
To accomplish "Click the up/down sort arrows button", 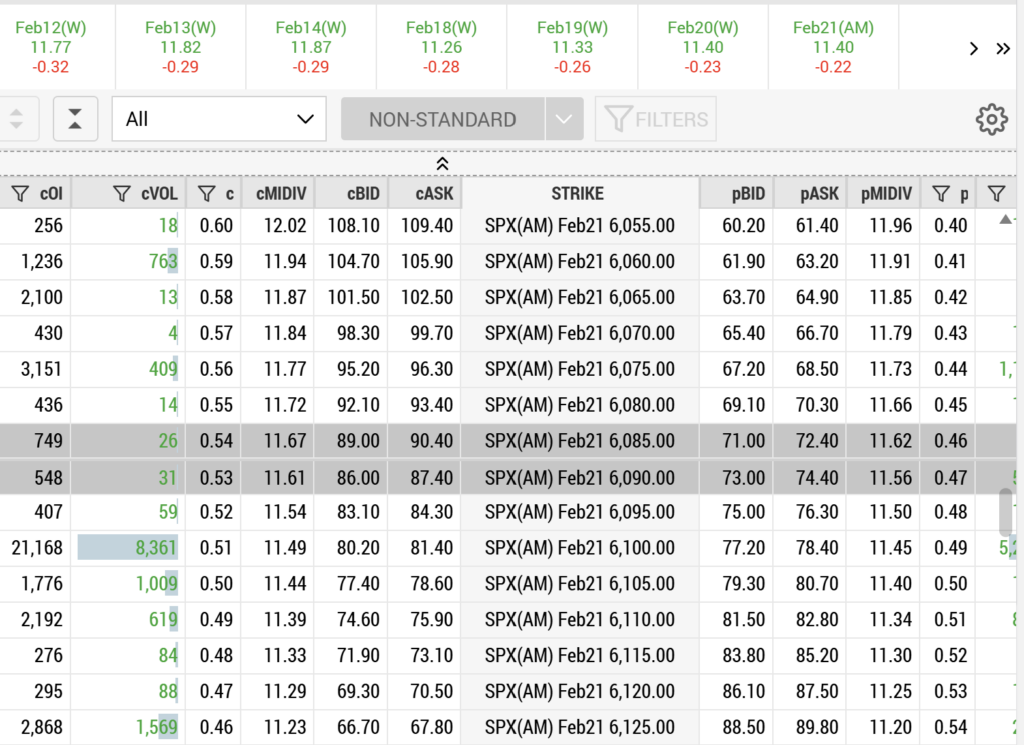I will coord(18,119).
